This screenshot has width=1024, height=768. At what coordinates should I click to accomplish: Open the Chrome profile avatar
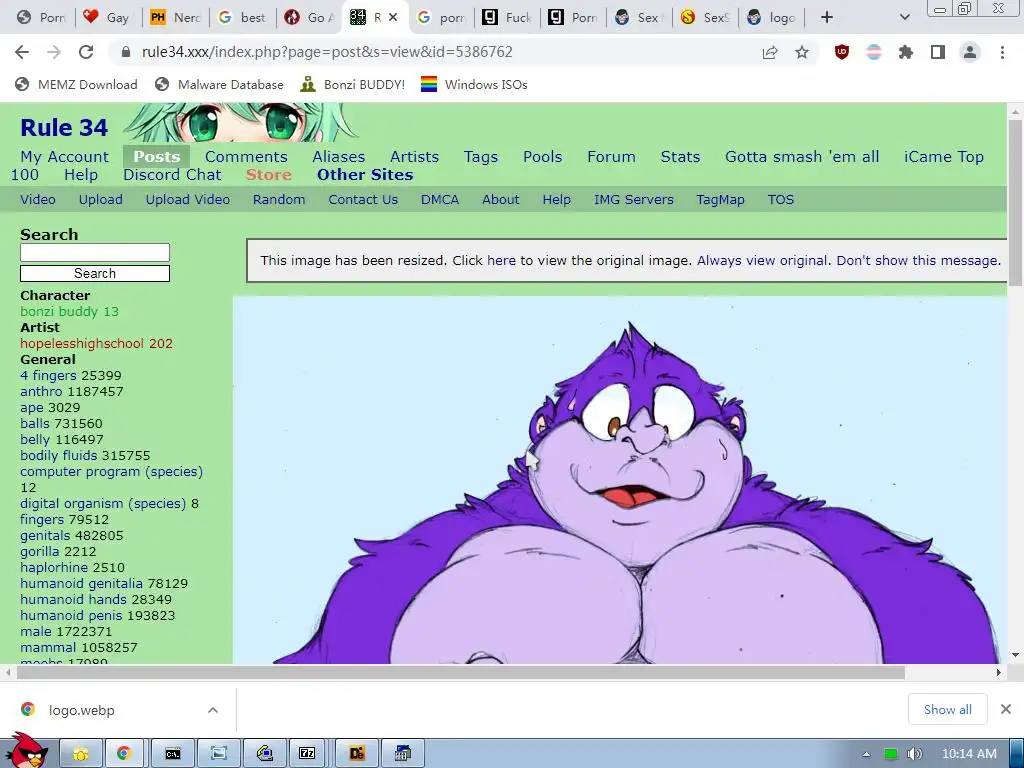970,52
